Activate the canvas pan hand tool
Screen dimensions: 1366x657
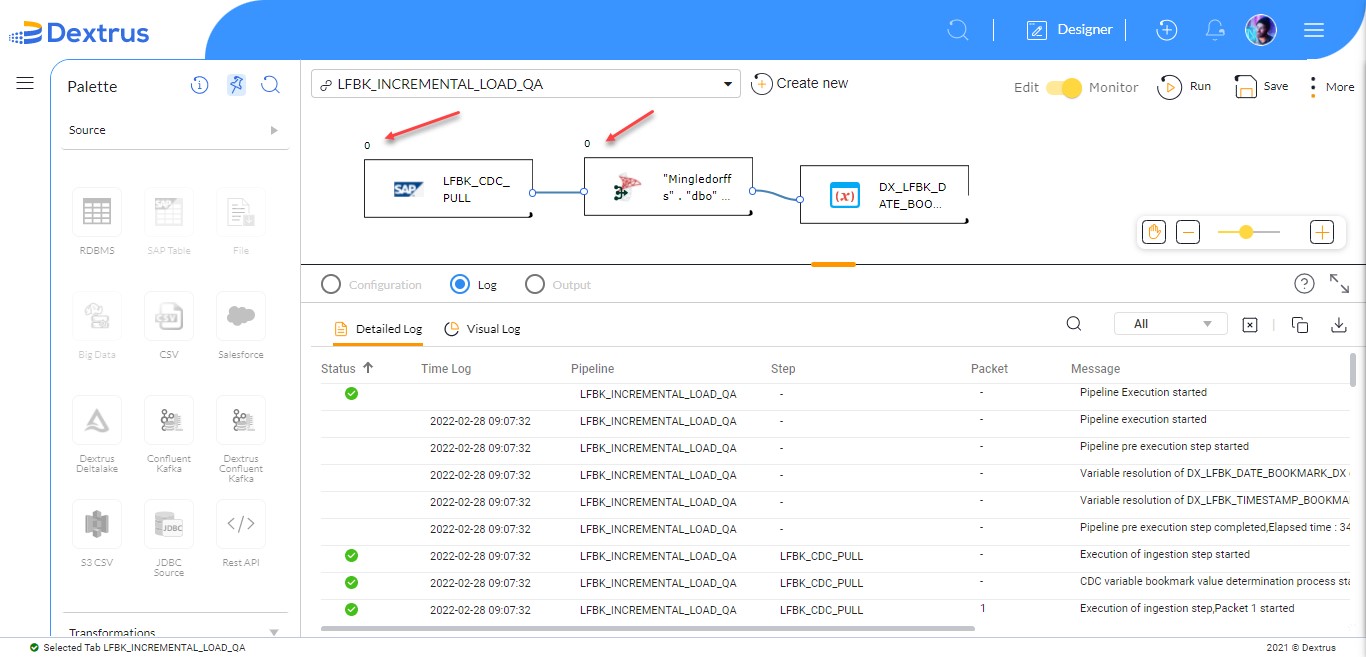pyautogui.click(x=1154, y=233)
